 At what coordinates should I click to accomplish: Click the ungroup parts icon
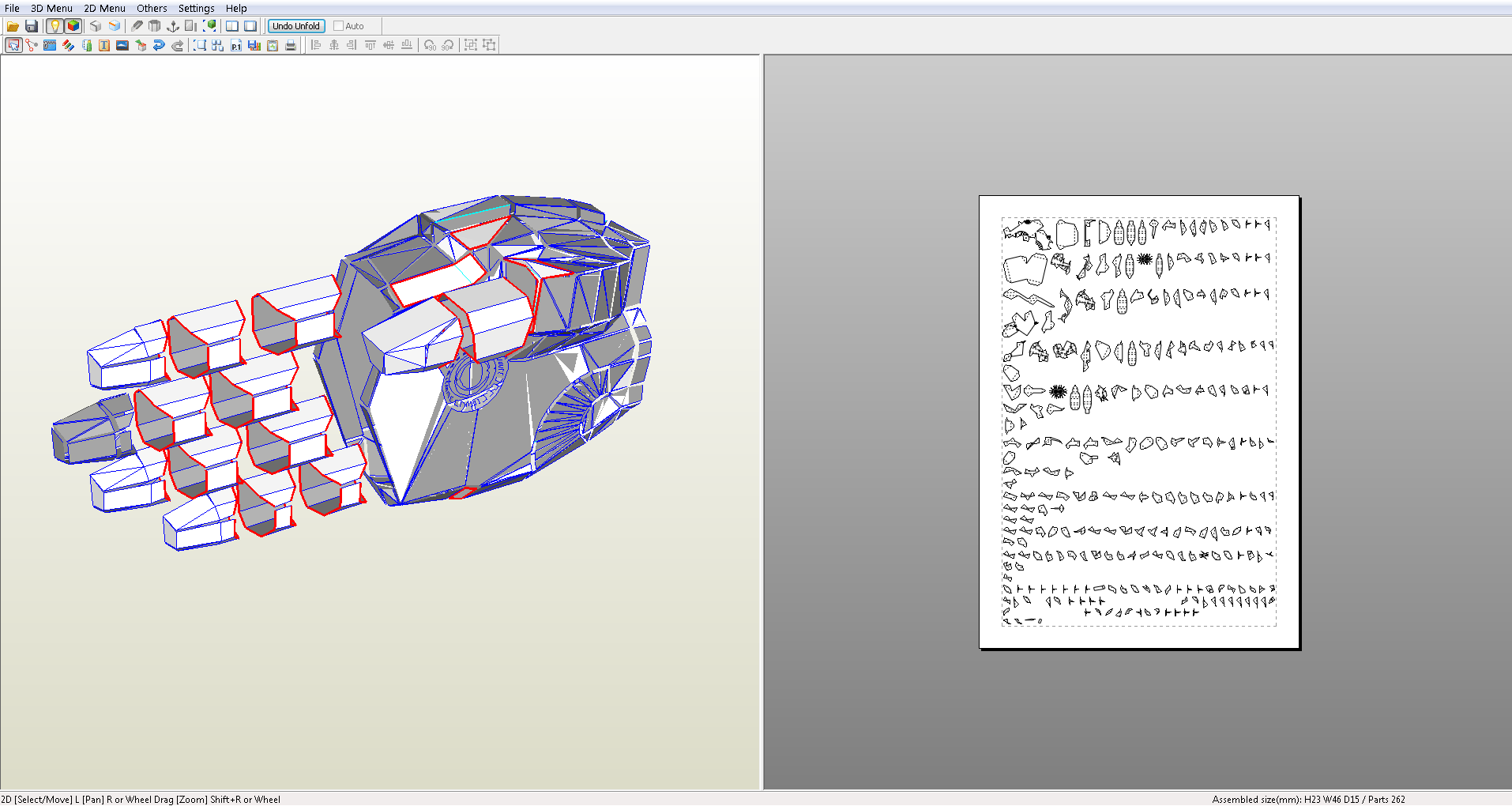pos(489,45)
